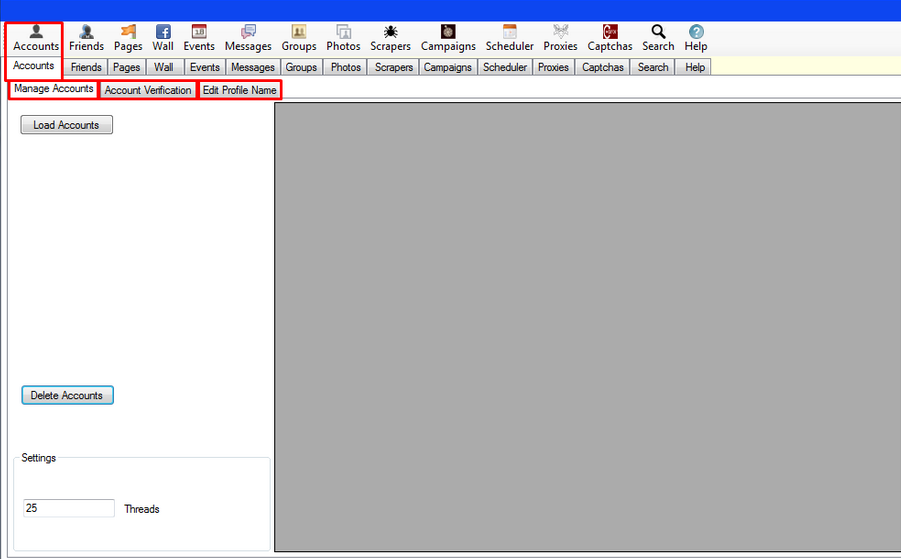The width and height of the screenshot is (901, 559).
Task: Open the Captchas tab
Action: click(x=602, y=67)
